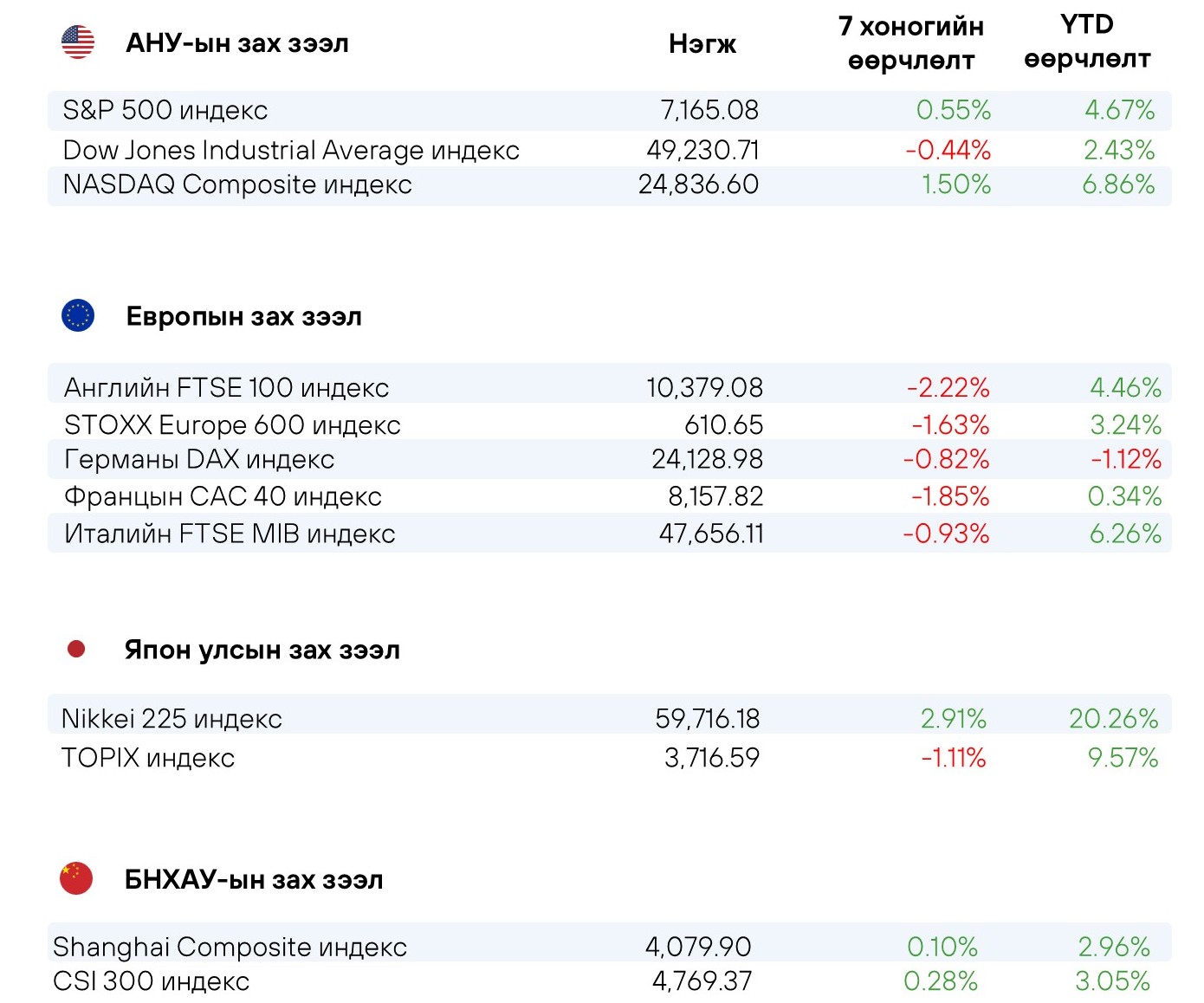Viewport: 1204px width, 1003px height.
Task: Click the NASDAQ Composite индекс label
Action: [x=237, y=184]
